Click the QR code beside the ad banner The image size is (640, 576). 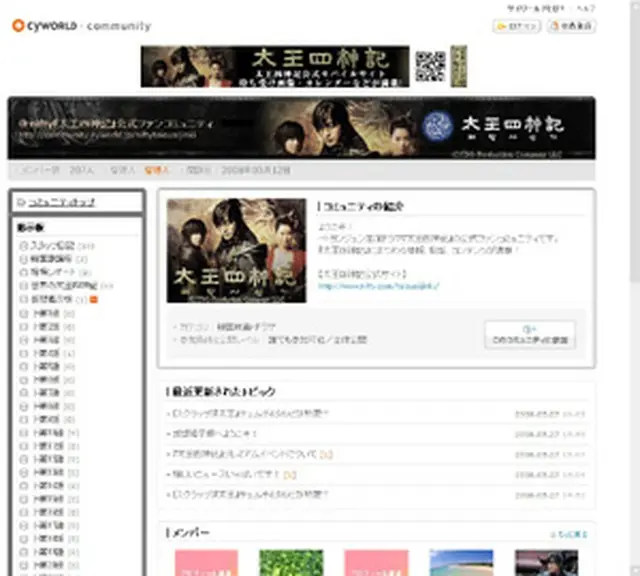(x=430, y=66)
